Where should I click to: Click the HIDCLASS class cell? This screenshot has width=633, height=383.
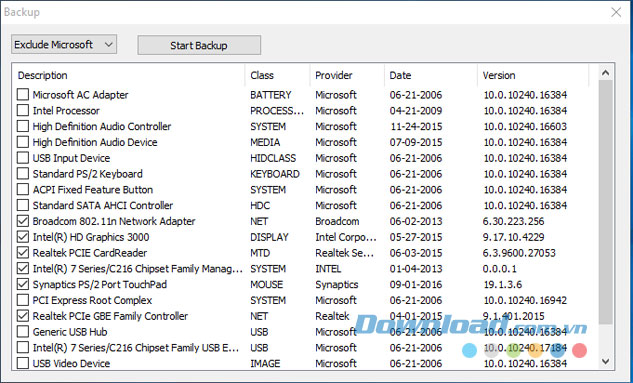(x=273, y=158)
